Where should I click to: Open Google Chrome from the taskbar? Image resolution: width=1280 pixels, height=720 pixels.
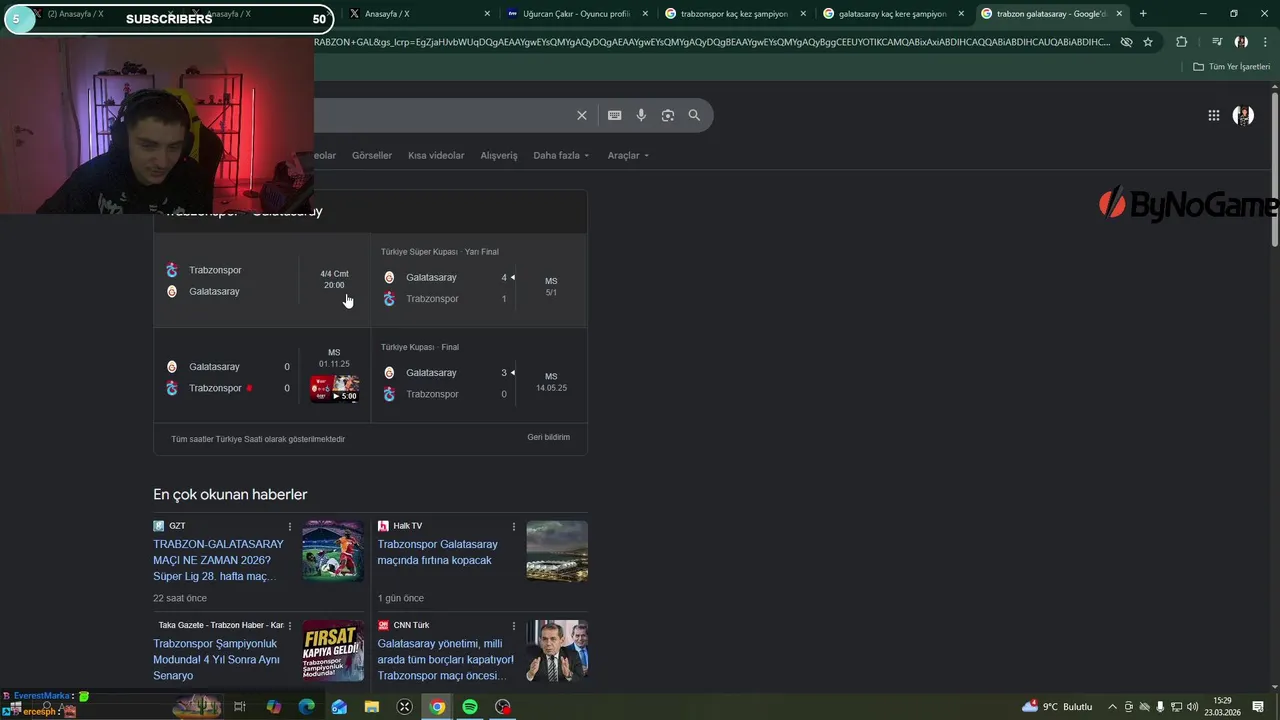[x=437, y=707]
